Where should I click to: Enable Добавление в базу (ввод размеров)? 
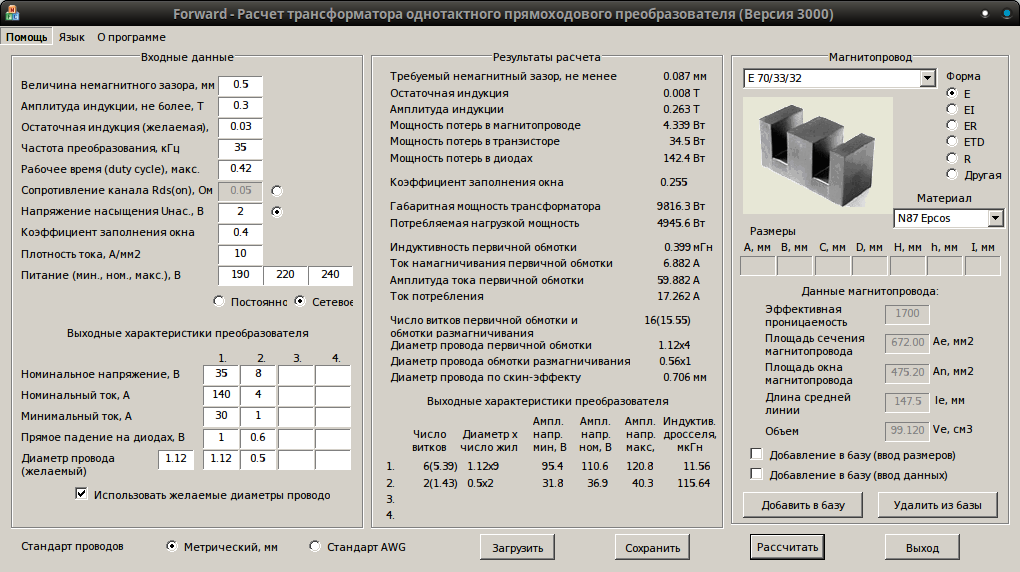pyautogui.click(x=756, y=454)
